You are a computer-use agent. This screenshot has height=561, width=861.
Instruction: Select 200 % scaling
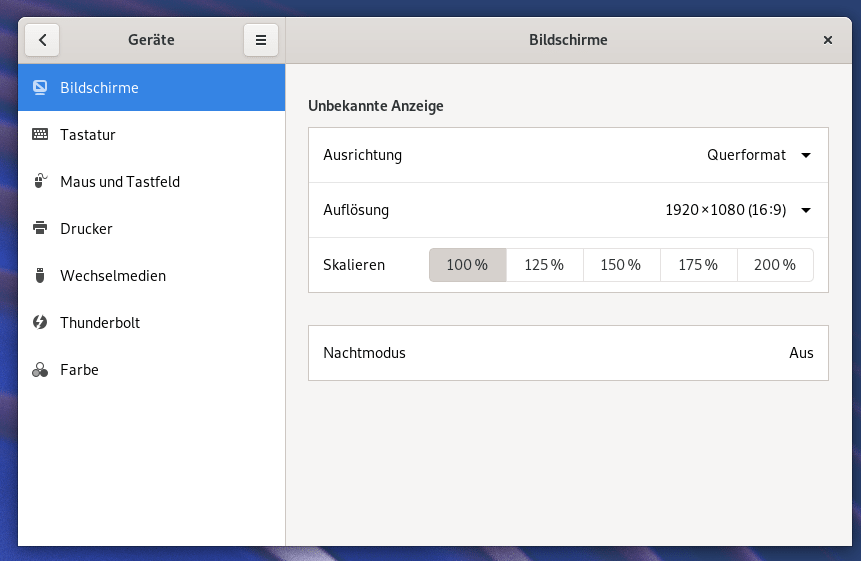click(x=775, y=265)
